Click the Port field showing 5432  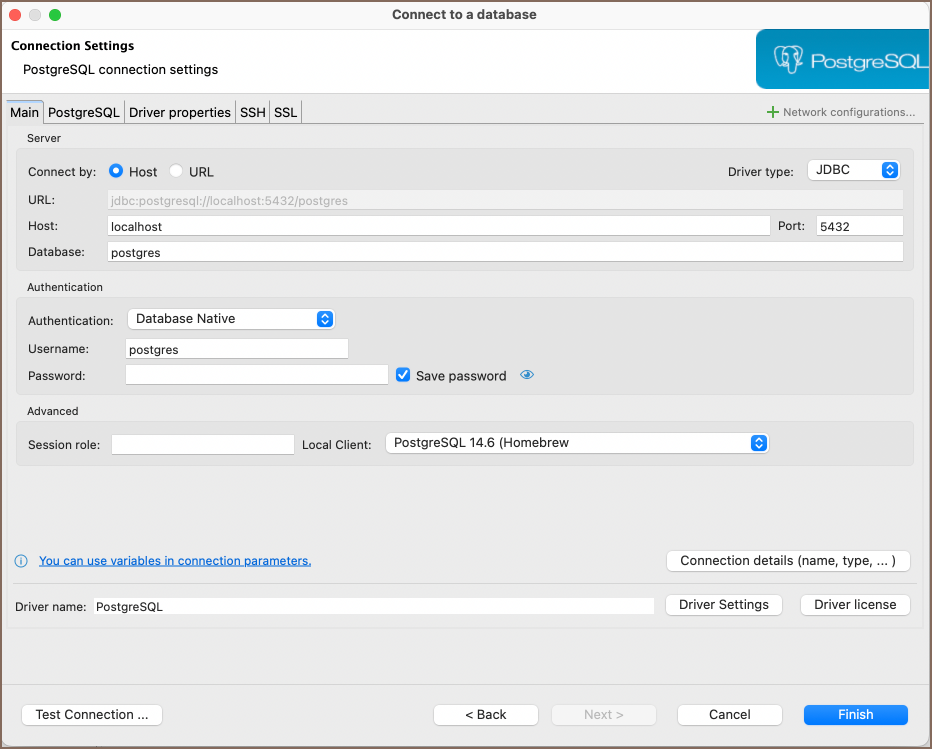(859, 226)
